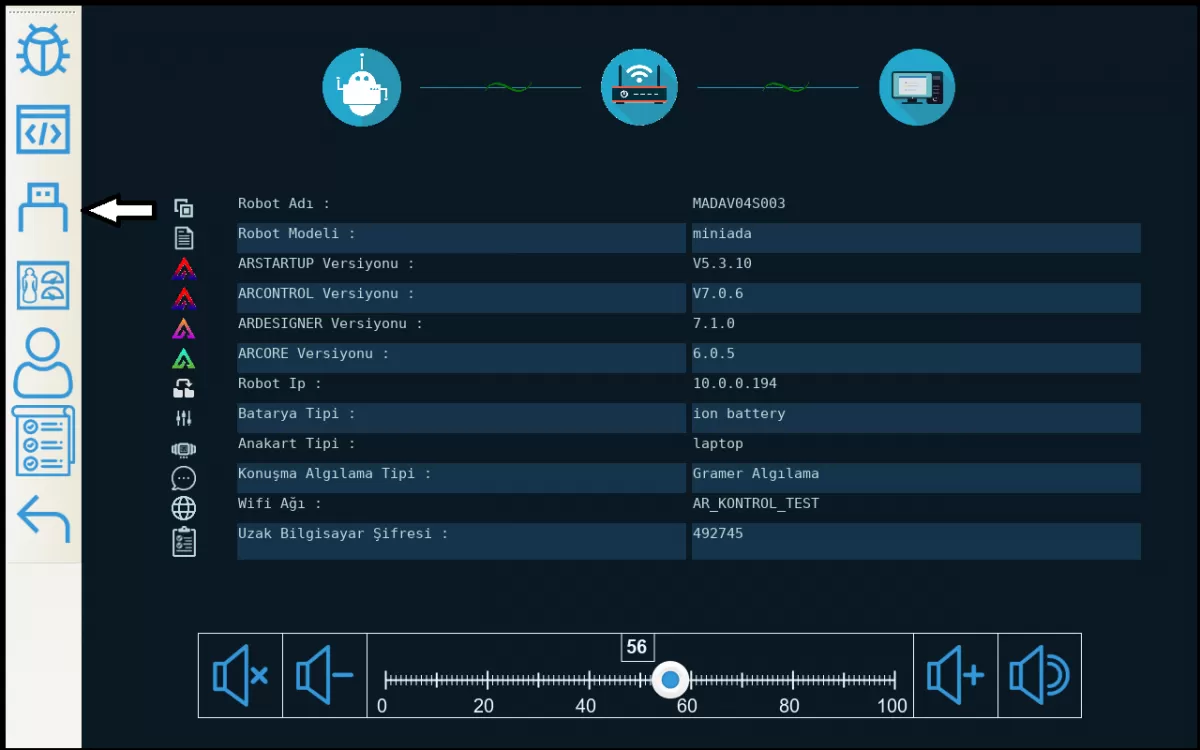The width and height of the screenshot is (1200, 750).
Task: Click the copy icon beside Robot Adı
Action: [x=183, y=208]
